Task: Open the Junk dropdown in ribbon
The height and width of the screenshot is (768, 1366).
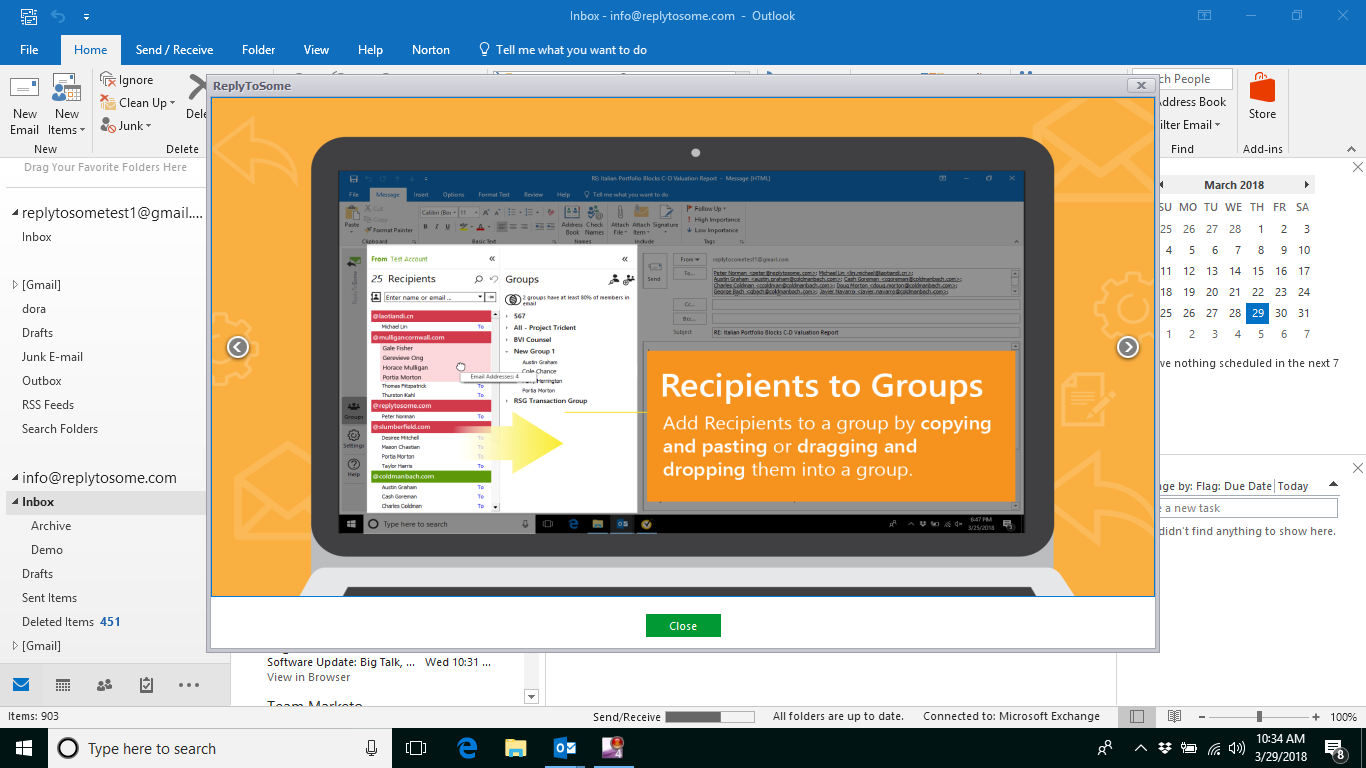Action: pyautogui.click(x=126, y=126)
